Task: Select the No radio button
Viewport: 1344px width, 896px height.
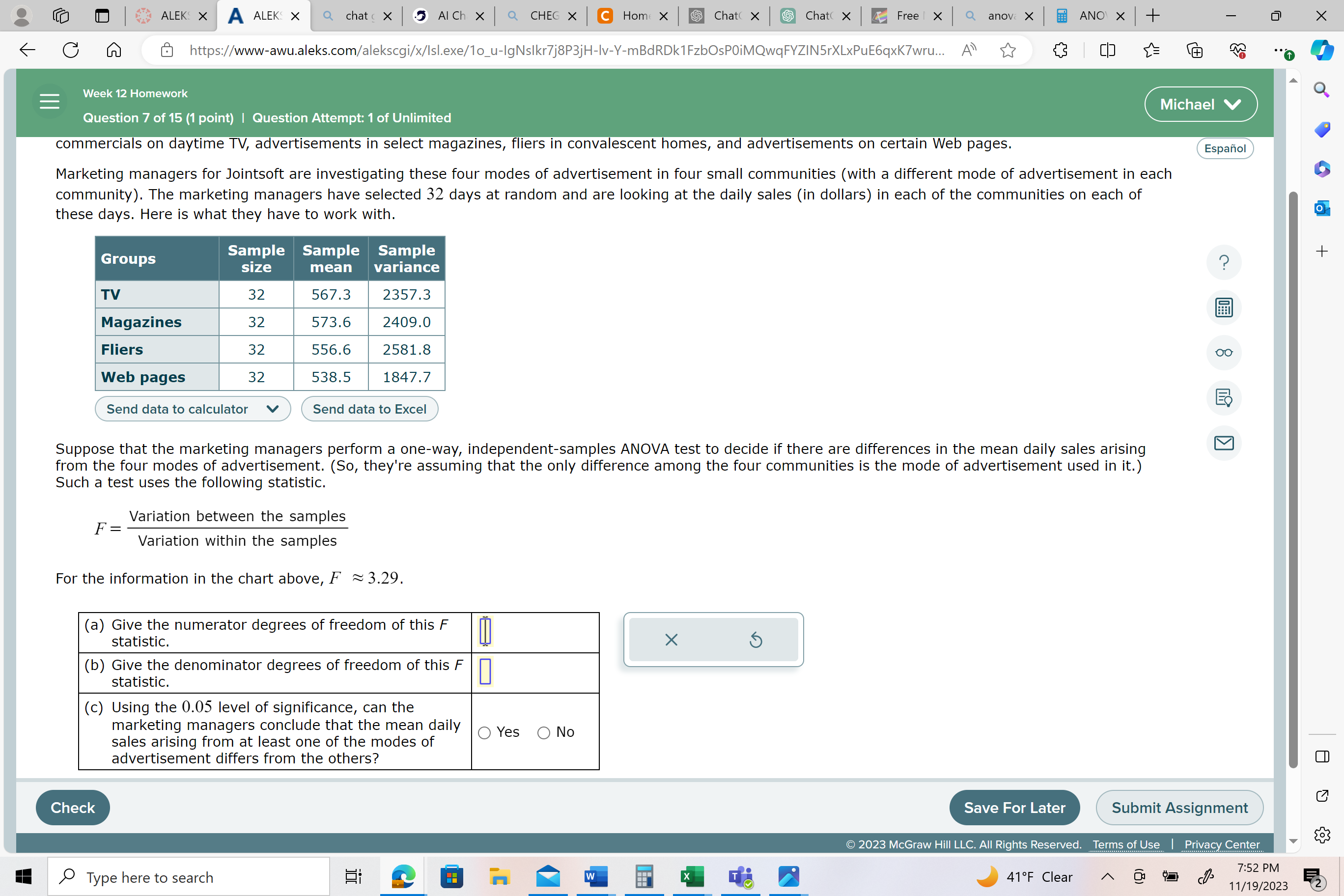Action: [544, 732]
